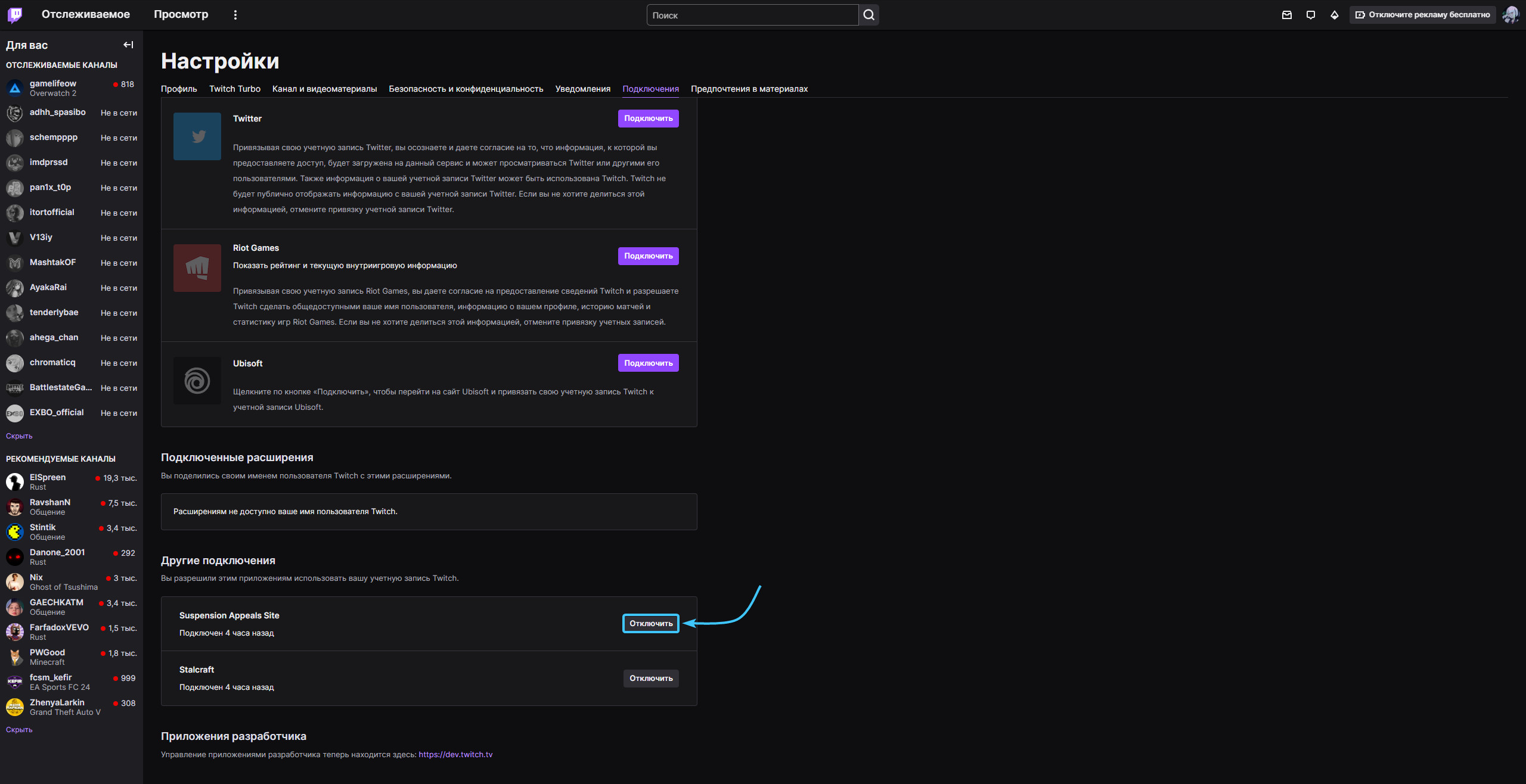Switch to the Профиль tab
1526x784 pixels.
pyautogui.click(x=179, y=89)
